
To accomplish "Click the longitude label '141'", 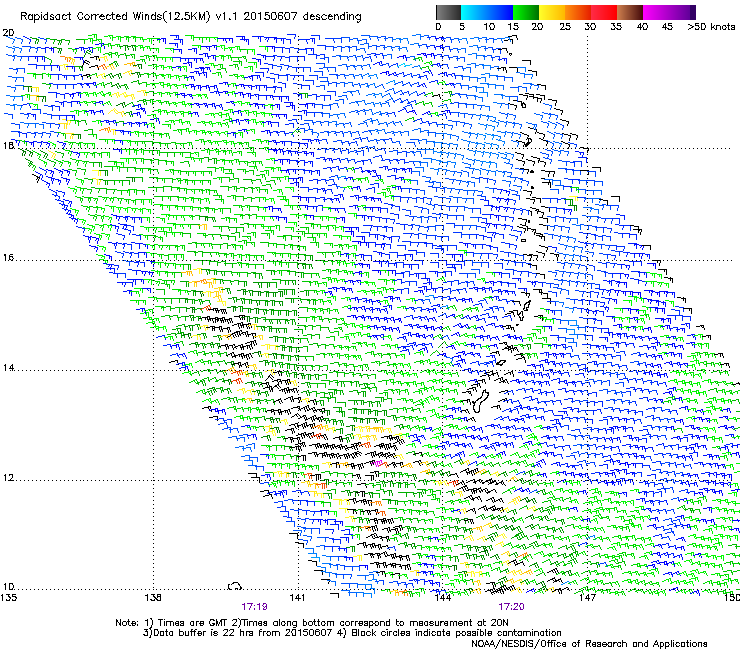I will pos(297,598).
